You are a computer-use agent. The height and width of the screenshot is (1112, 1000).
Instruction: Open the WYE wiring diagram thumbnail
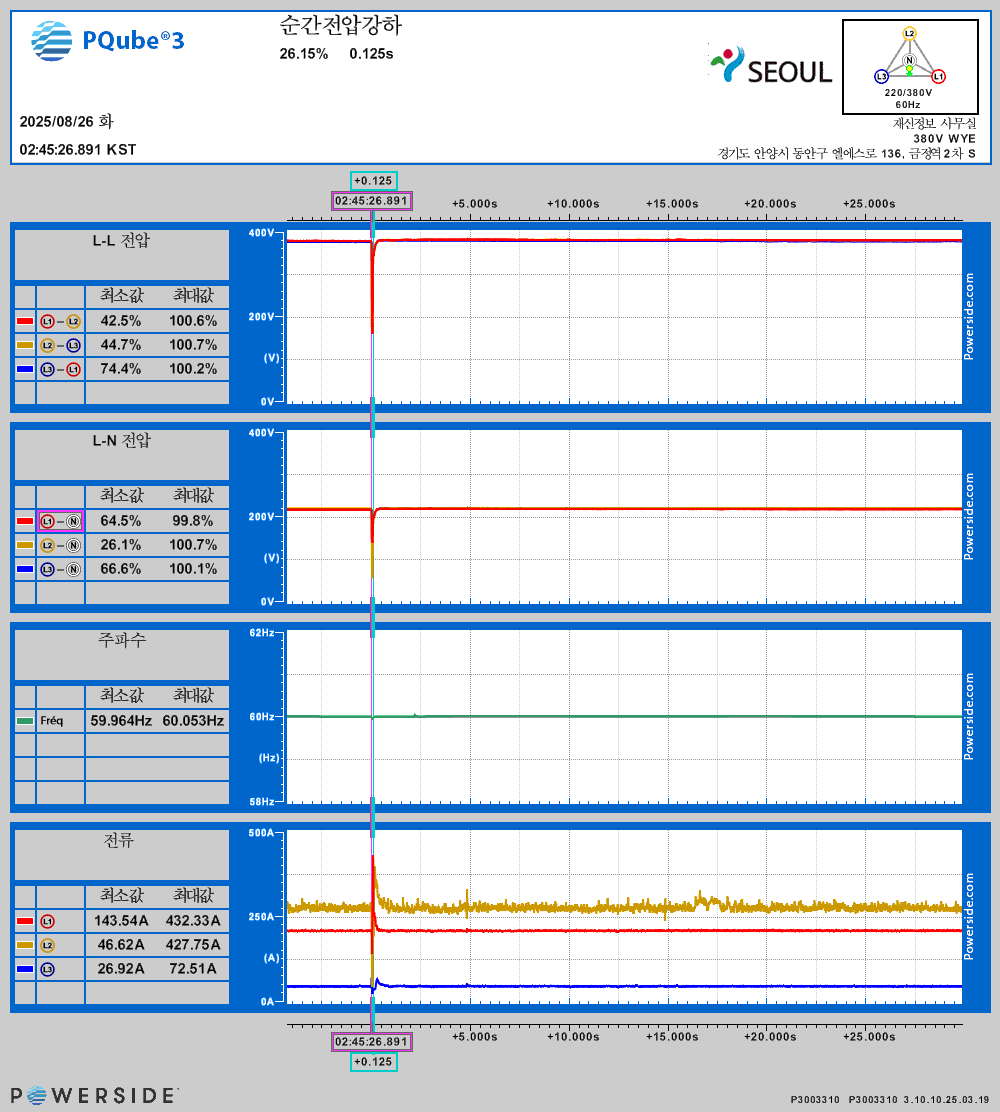(909, 66)
